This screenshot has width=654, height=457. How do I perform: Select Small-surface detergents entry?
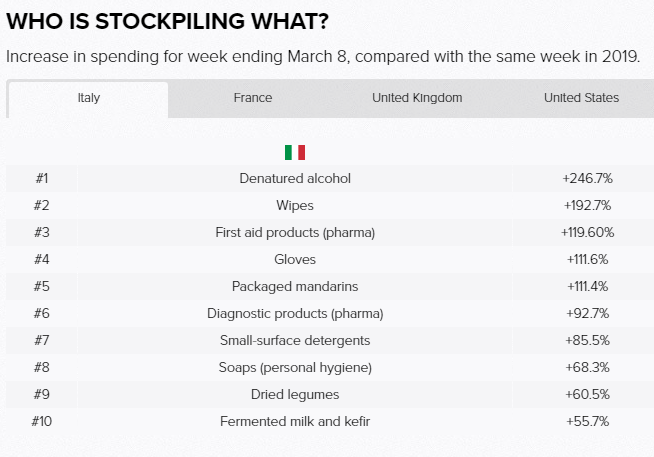(x=295, y=340)
